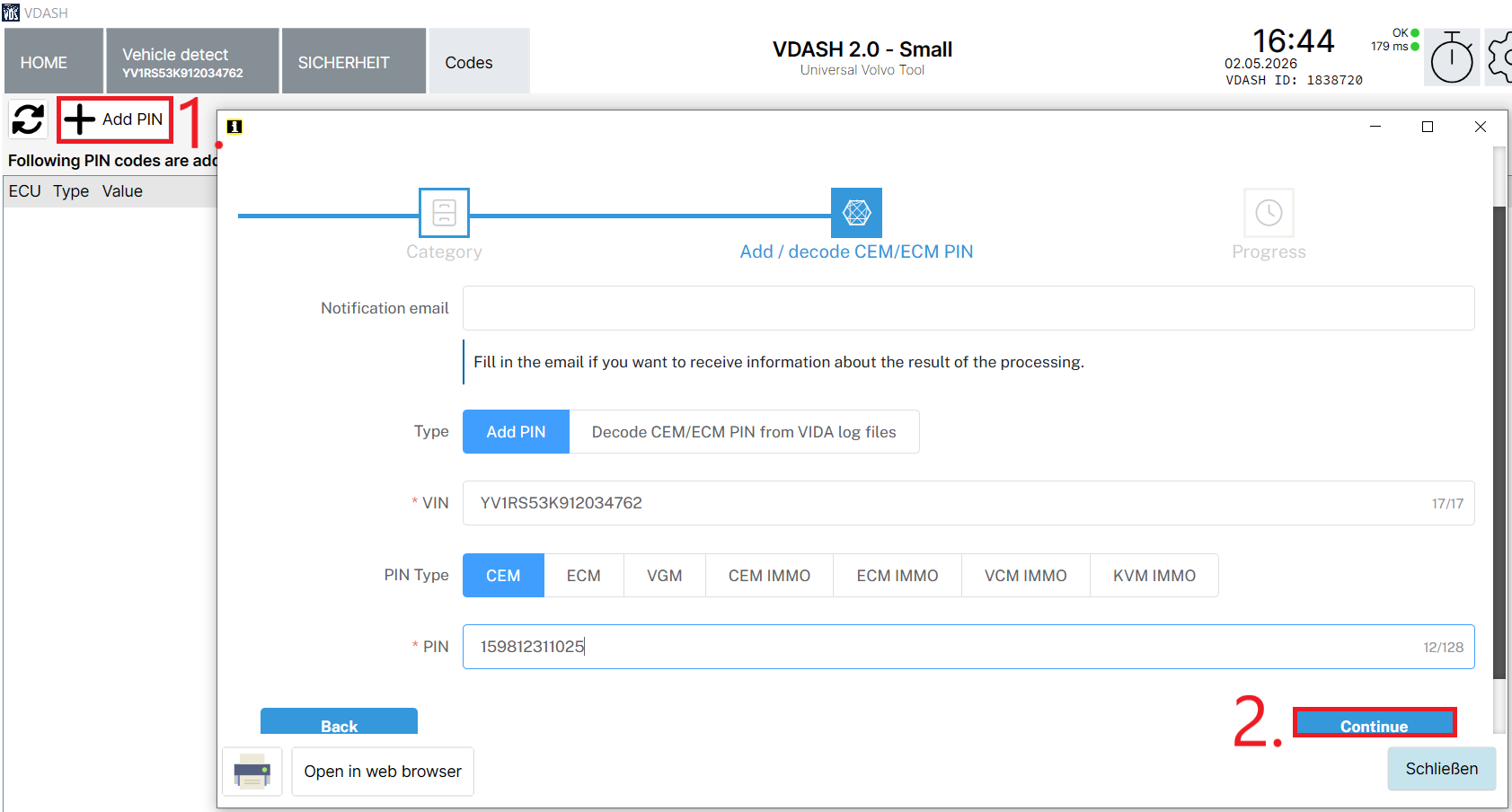Close the Add PIN dialog window

(1481, 127)
